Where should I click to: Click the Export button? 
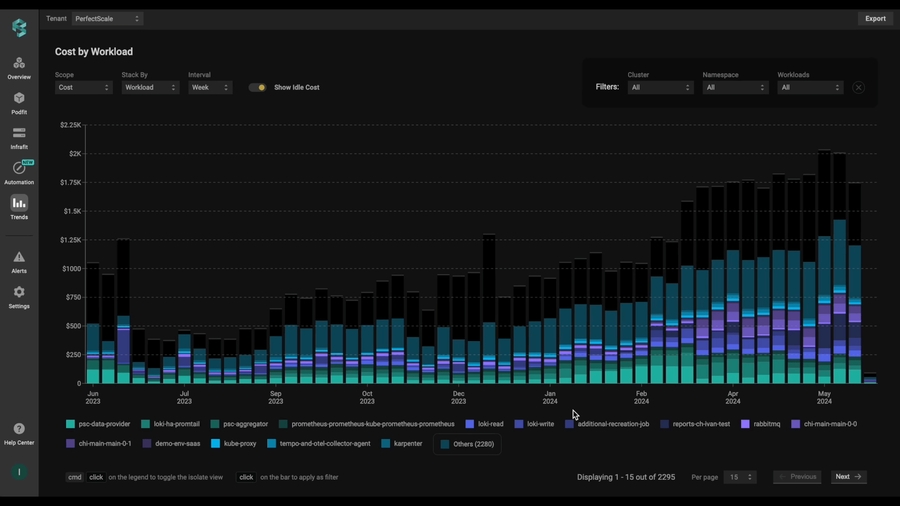pos(875,19)
